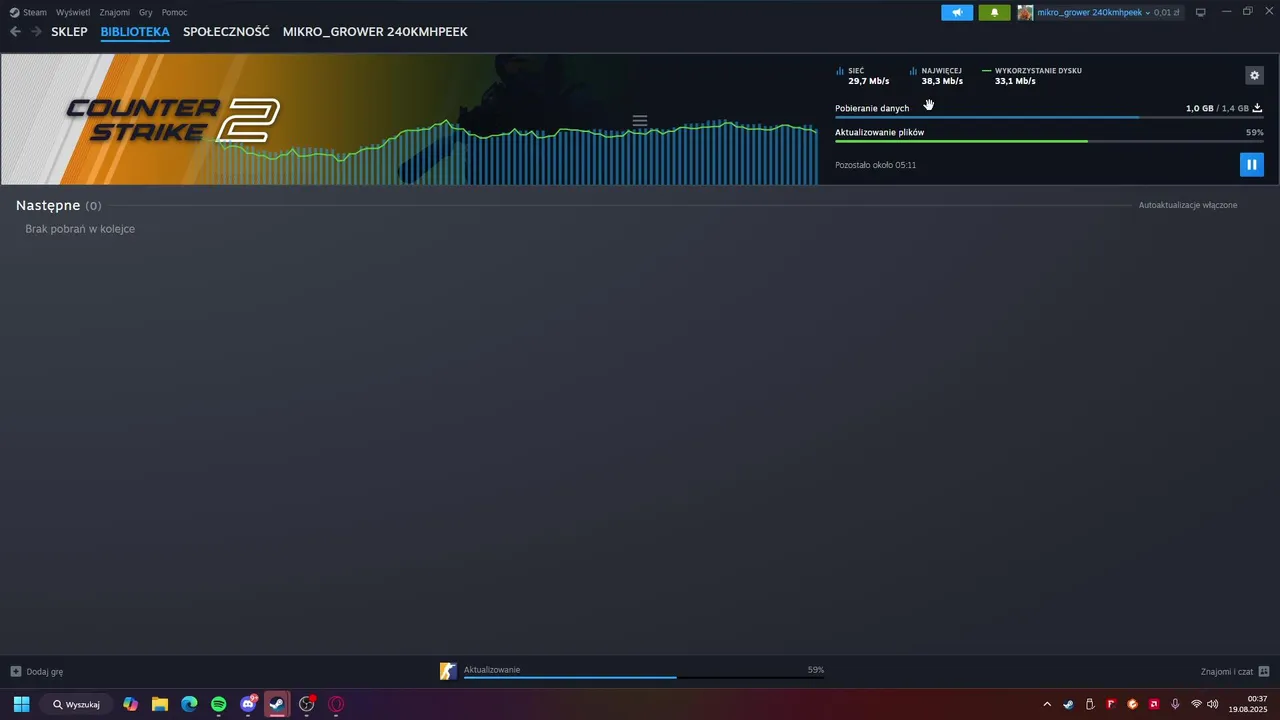Open the Znajomi menu
Image resolution: width=1280 pixels, height=720 pixels.
tap(114, 12)
